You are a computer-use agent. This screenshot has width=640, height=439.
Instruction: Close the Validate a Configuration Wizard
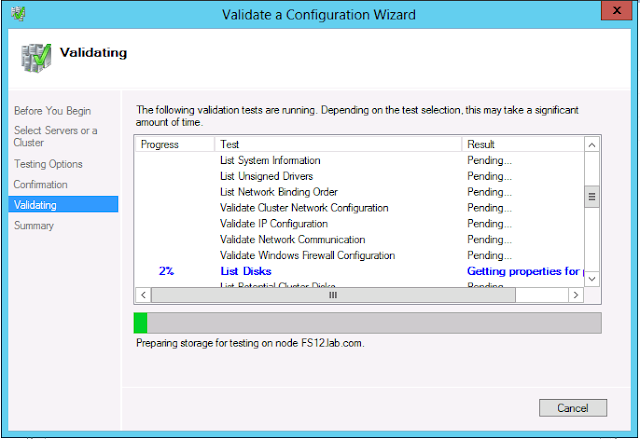pyautogui.click(x=616, y=10)
